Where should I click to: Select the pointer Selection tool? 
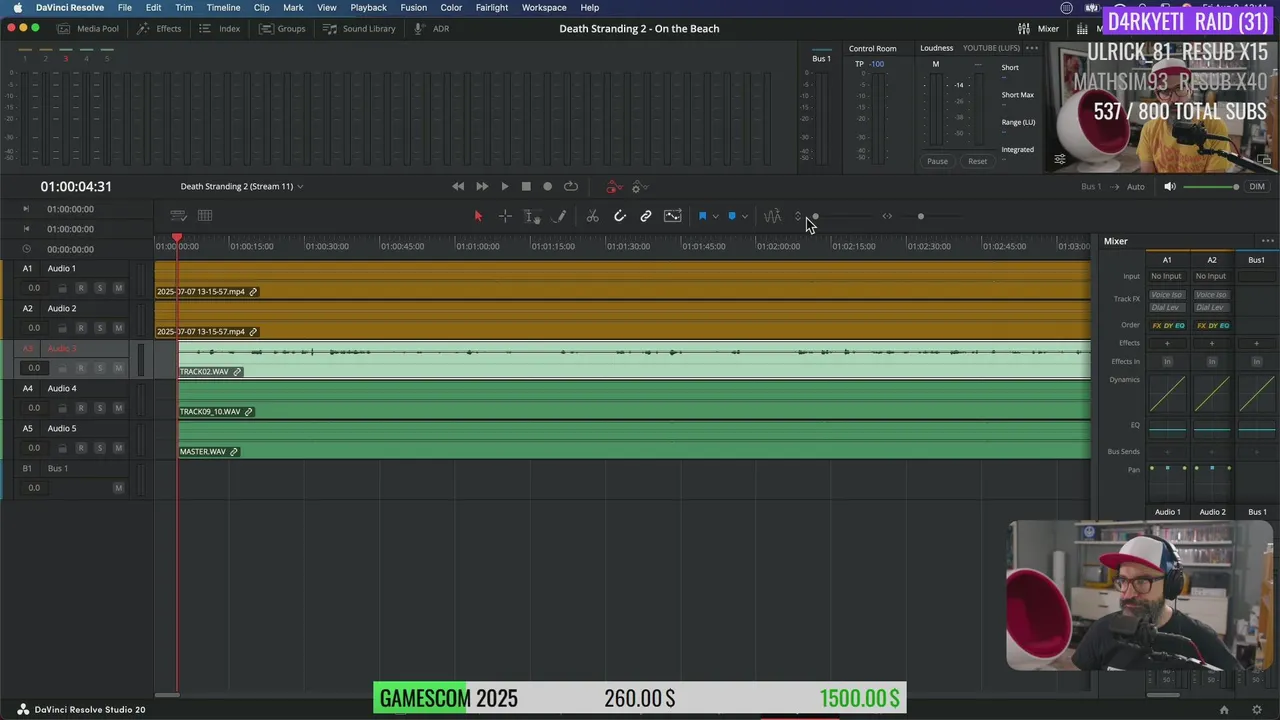(478, 216)
